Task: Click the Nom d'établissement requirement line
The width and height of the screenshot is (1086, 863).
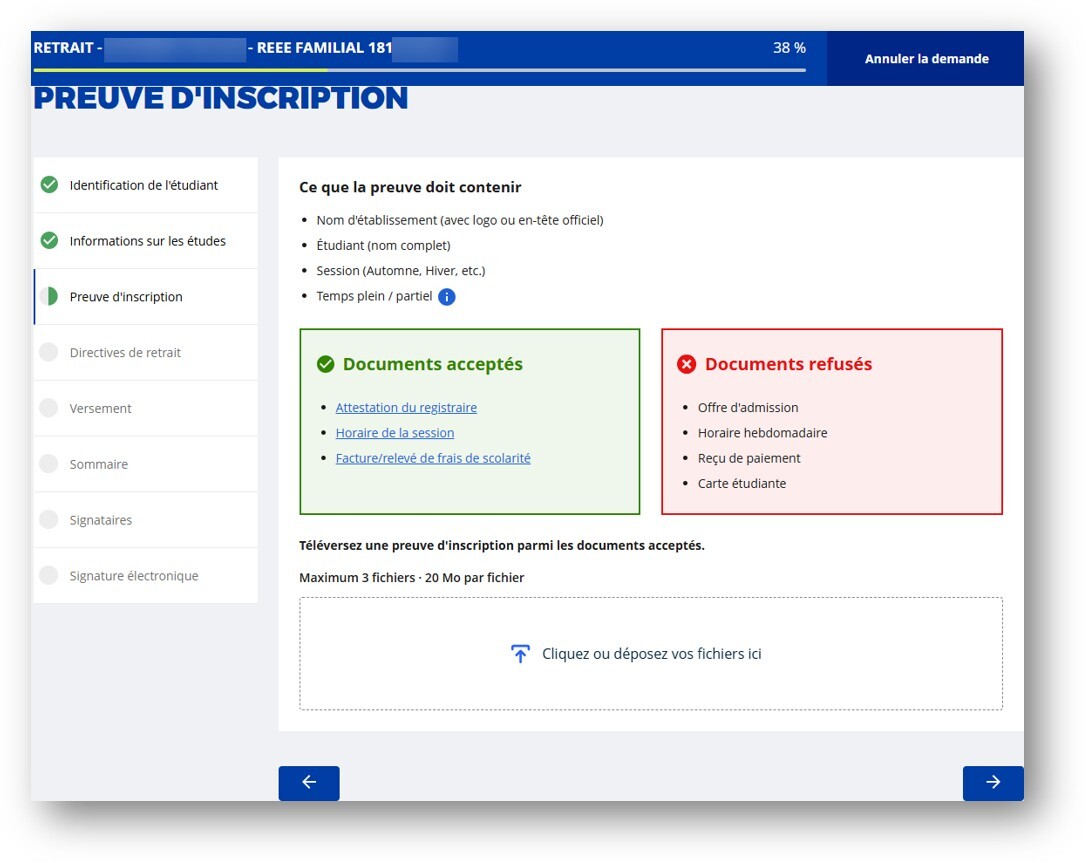Action: click(x=460, y=220)
